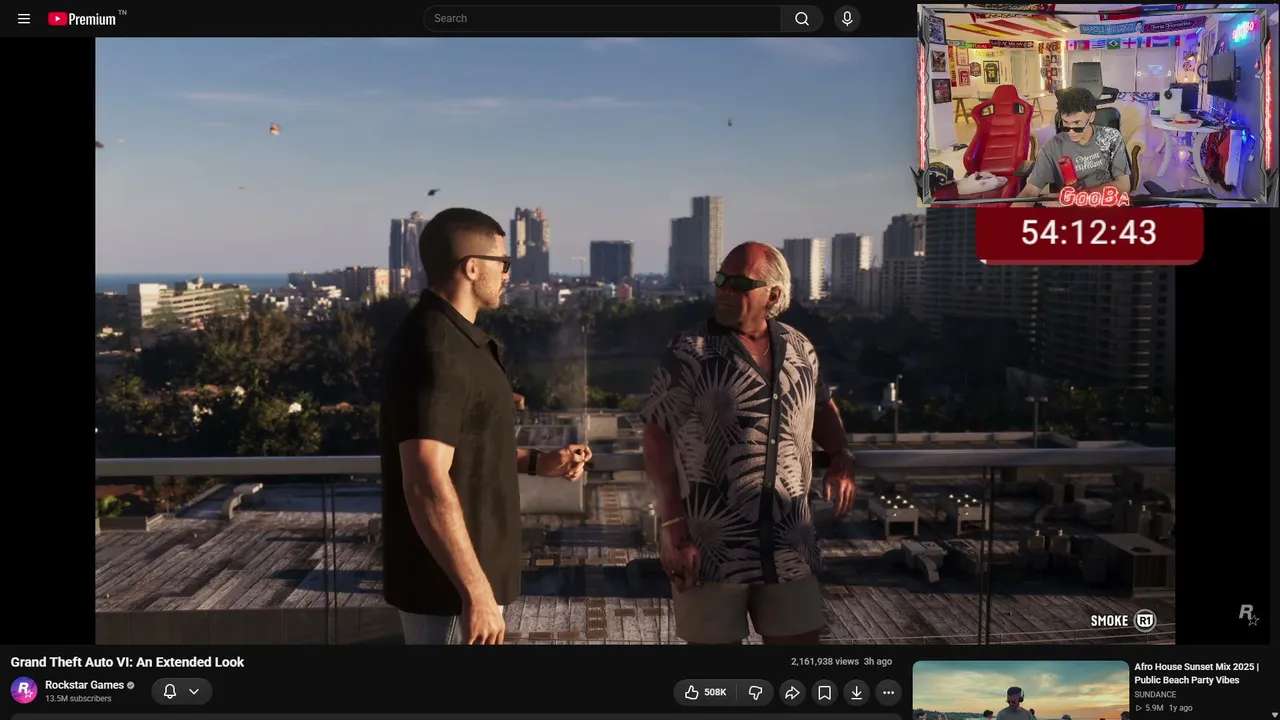Download the video
1280x720 pixels.
point(856,692)
